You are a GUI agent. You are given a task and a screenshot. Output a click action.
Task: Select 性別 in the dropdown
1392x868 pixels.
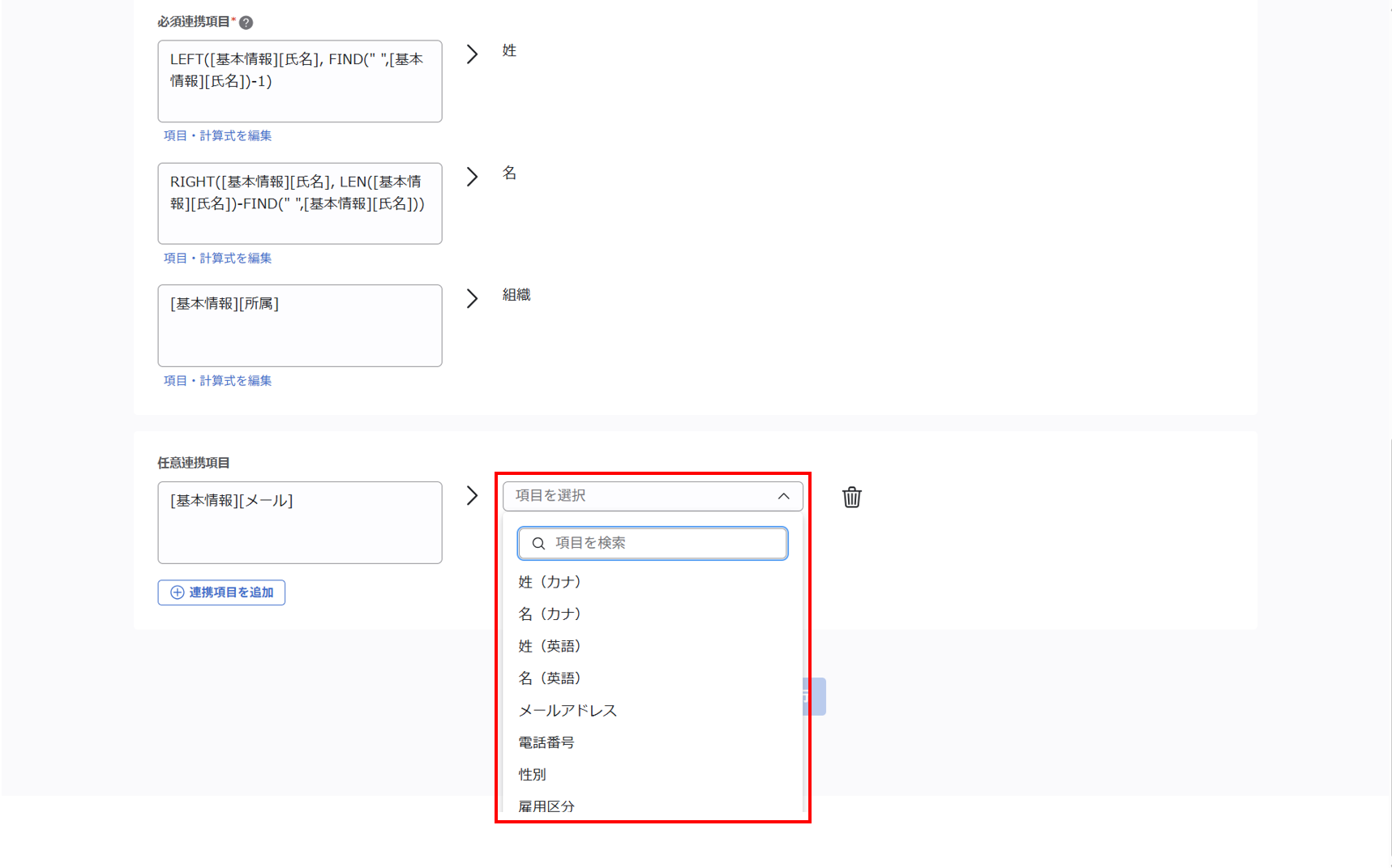533,775
